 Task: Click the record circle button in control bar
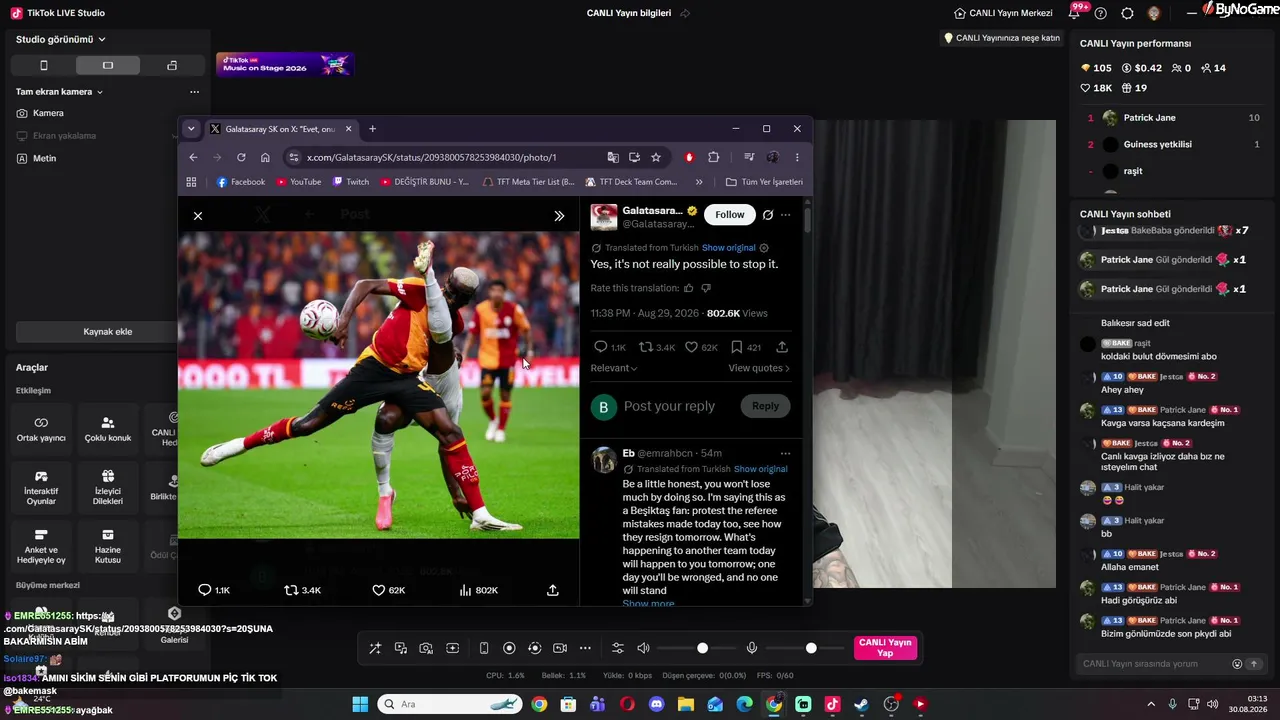click(x=509, y=648)
